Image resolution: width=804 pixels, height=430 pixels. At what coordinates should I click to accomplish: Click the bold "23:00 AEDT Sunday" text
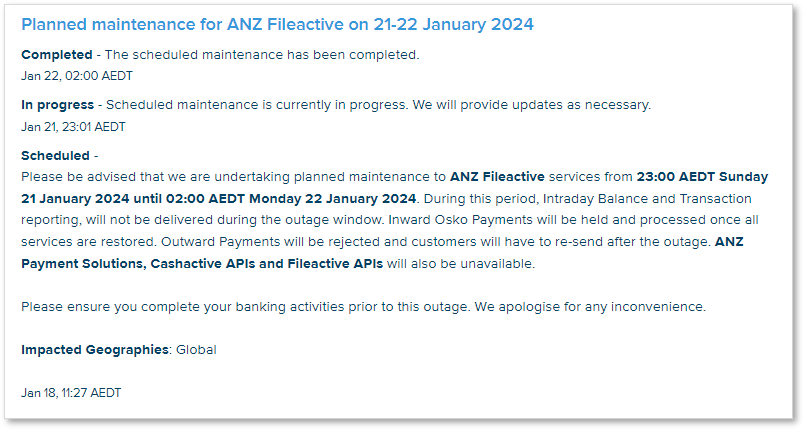pyautogui.click(x=702, y=177)
